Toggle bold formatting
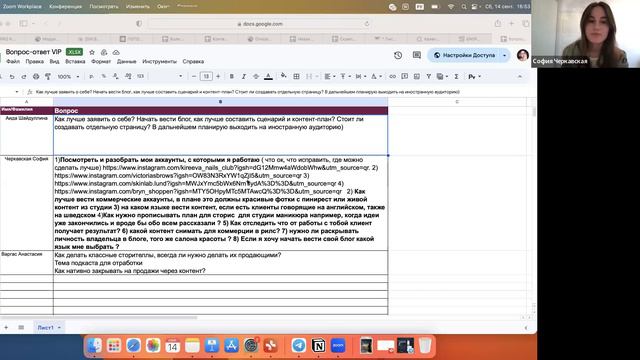Image resolution: width=640 pixels, height=360 pixels. pyautogui.click(x=231, y=76)
